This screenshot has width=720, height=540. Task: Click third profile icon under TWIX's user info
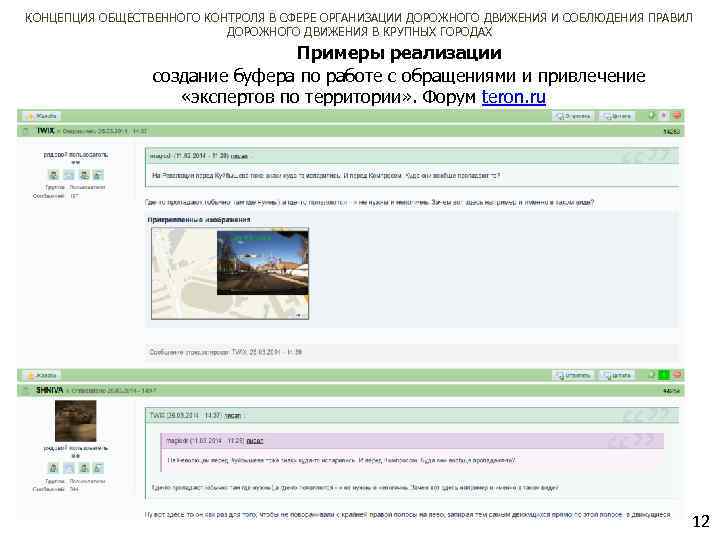coord(84,175)
